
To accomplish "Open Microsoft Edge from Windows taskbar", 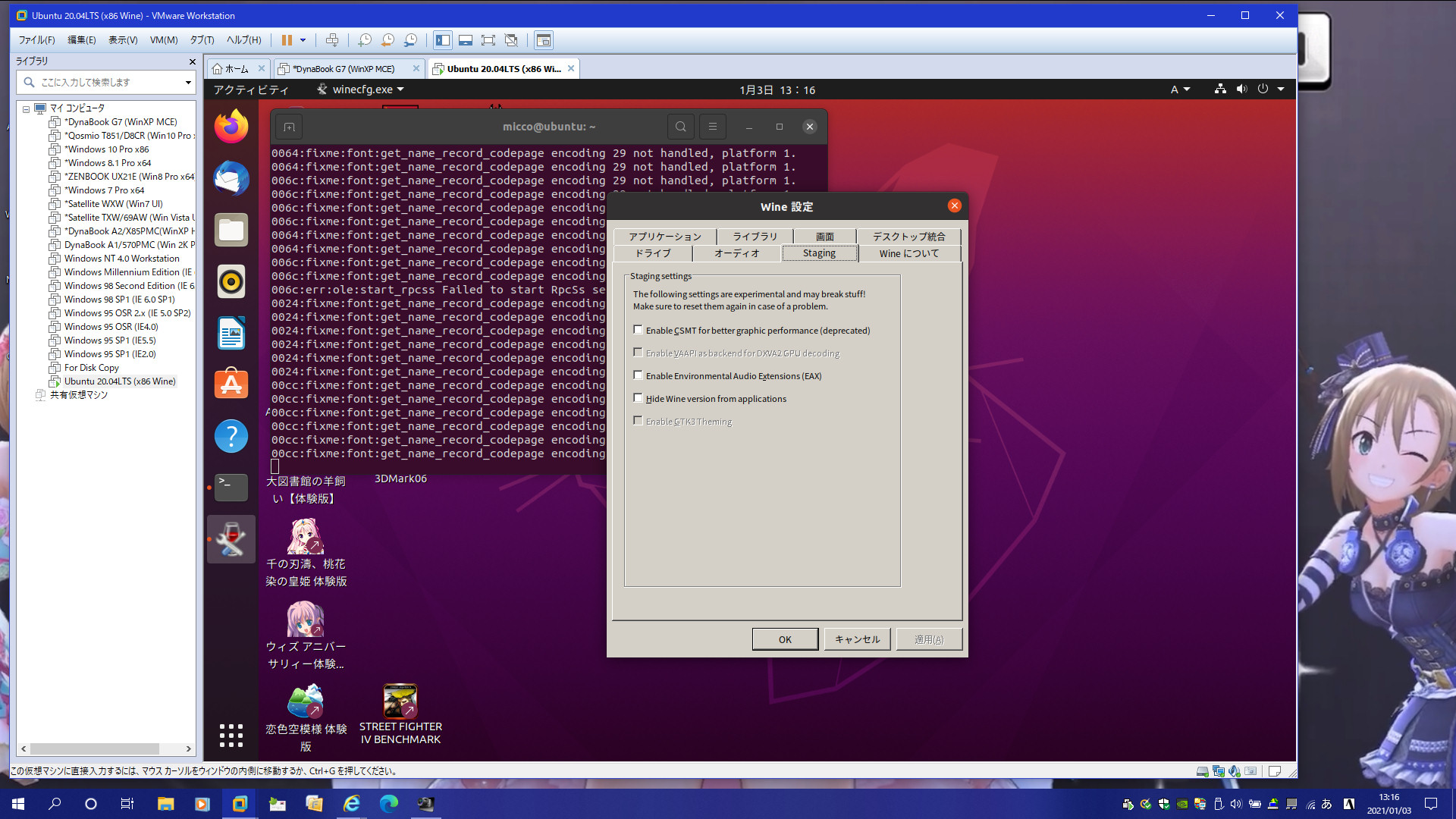I will coord(389,804).
